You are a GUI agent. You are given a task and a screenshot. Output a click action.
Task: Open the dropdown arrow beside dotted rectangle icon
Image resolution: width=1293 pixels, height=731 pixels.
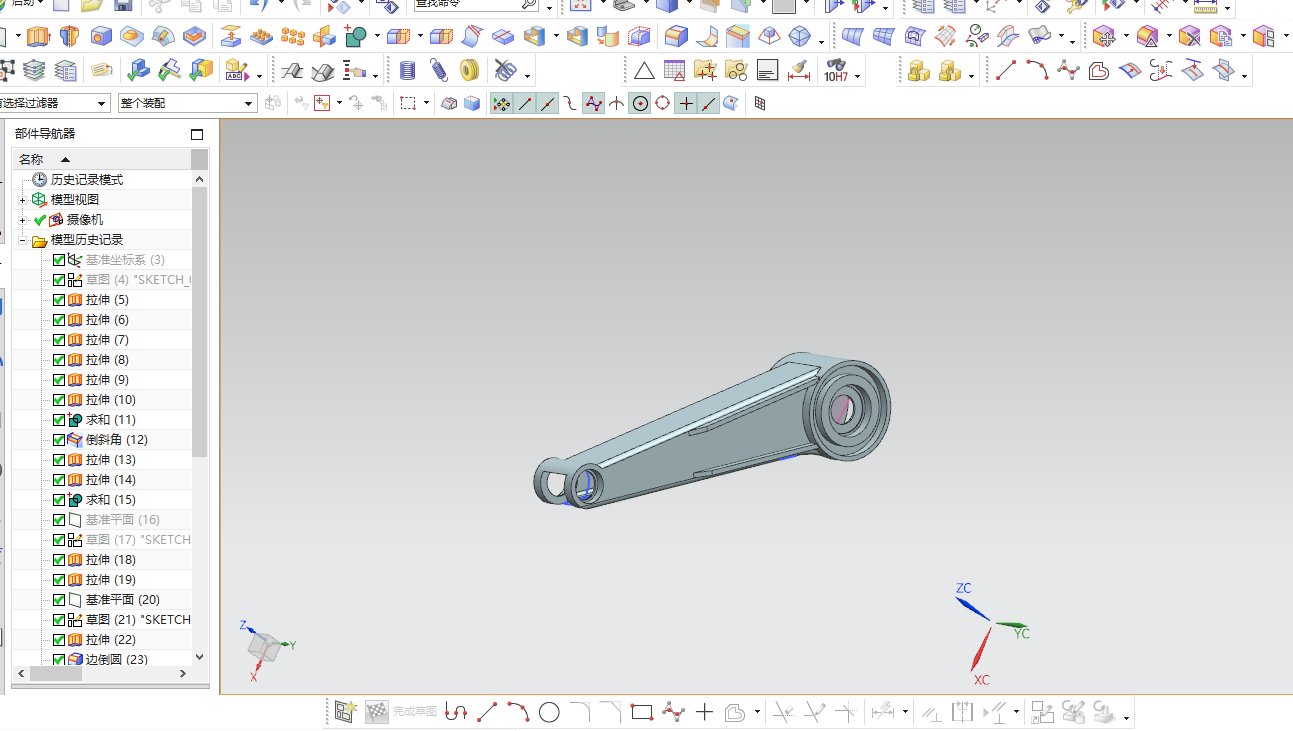pos(426,103)
